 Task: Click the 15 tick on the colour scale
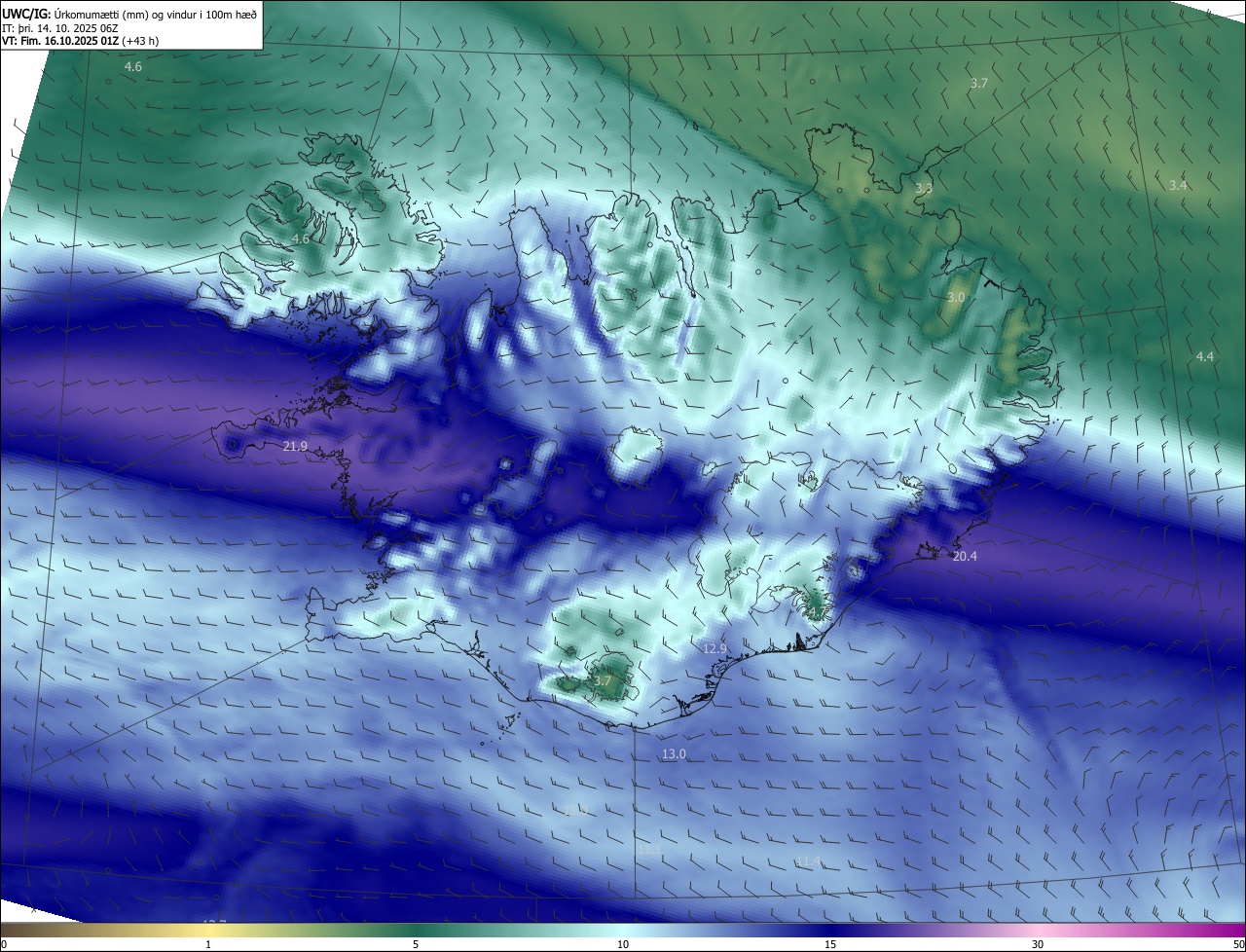point(830,944)
